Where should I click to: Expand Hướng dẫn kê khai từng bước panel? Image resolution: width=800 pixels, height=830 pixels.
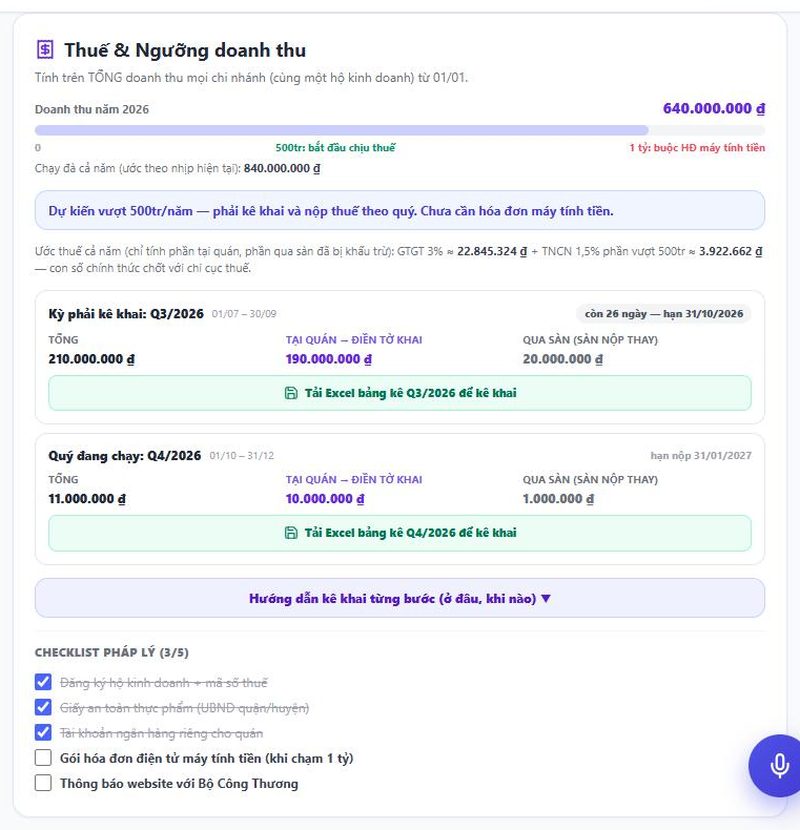click(x=400, y=598)
